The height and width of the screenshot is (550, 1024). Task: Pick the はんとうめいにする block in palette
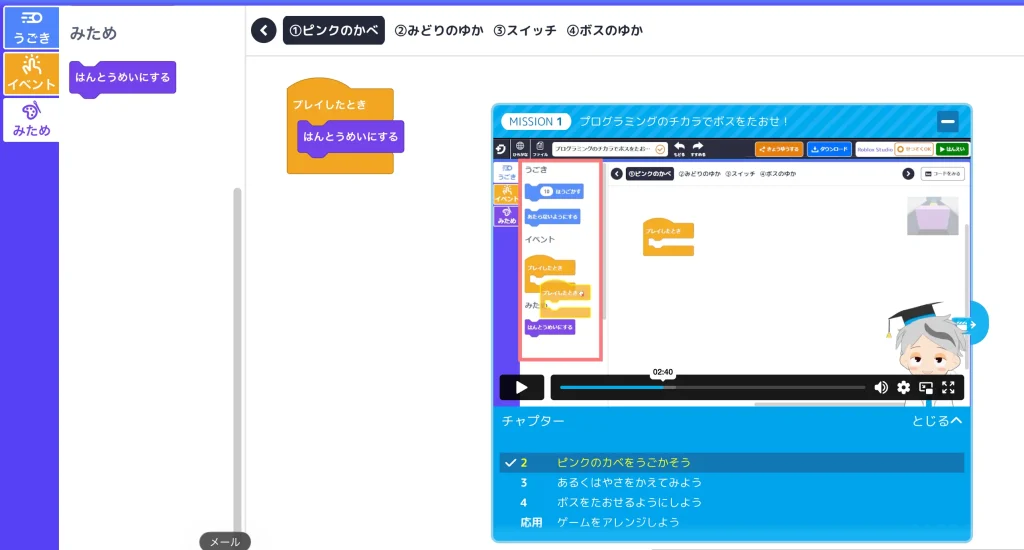click(x=123, y=78)
